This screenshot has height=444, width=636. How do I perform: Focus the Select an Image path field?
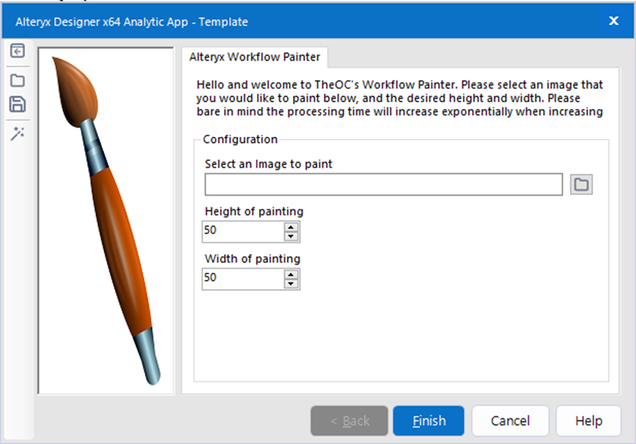click(x=383, y=184)
